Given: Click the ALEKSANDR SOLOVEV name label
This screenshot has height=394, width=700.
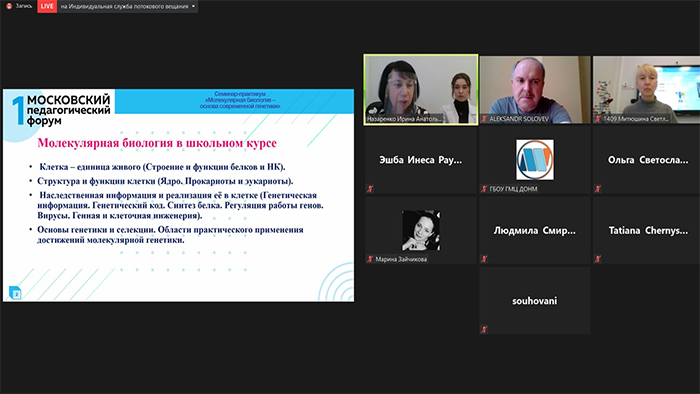Looking at the screenshot, I should (x=519, y=119).
